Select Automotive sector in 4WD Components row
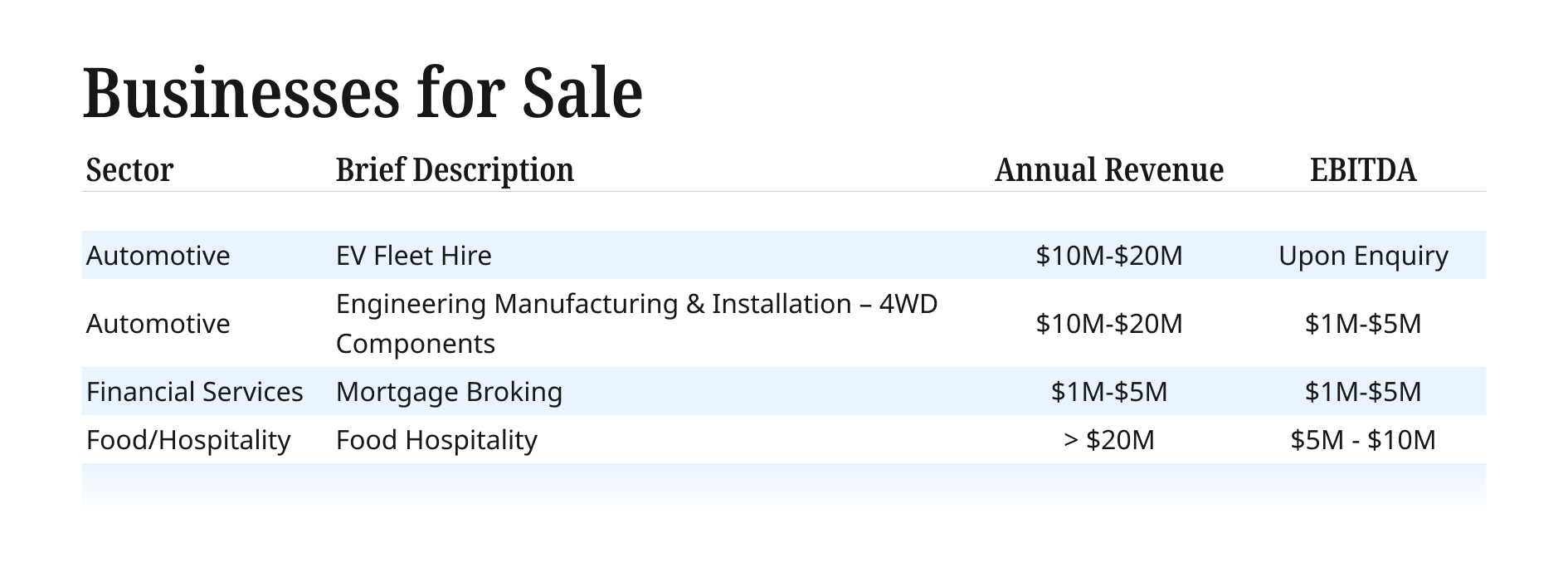 158,324
